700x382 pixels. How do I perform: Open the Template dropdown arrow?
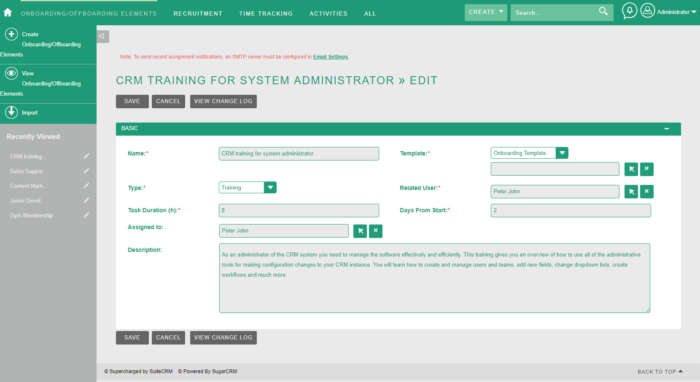click(x=562, y=153)
